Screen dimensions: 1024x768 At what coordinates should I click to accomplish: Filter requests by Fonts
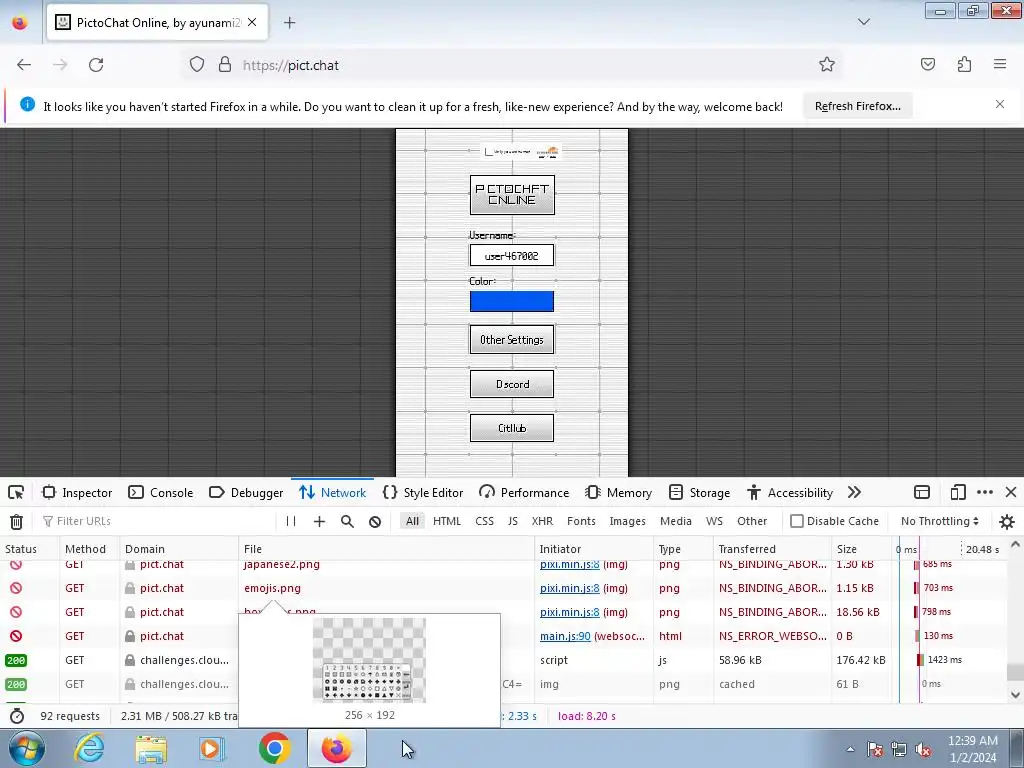pyautogui.click(x=581, y=521)
